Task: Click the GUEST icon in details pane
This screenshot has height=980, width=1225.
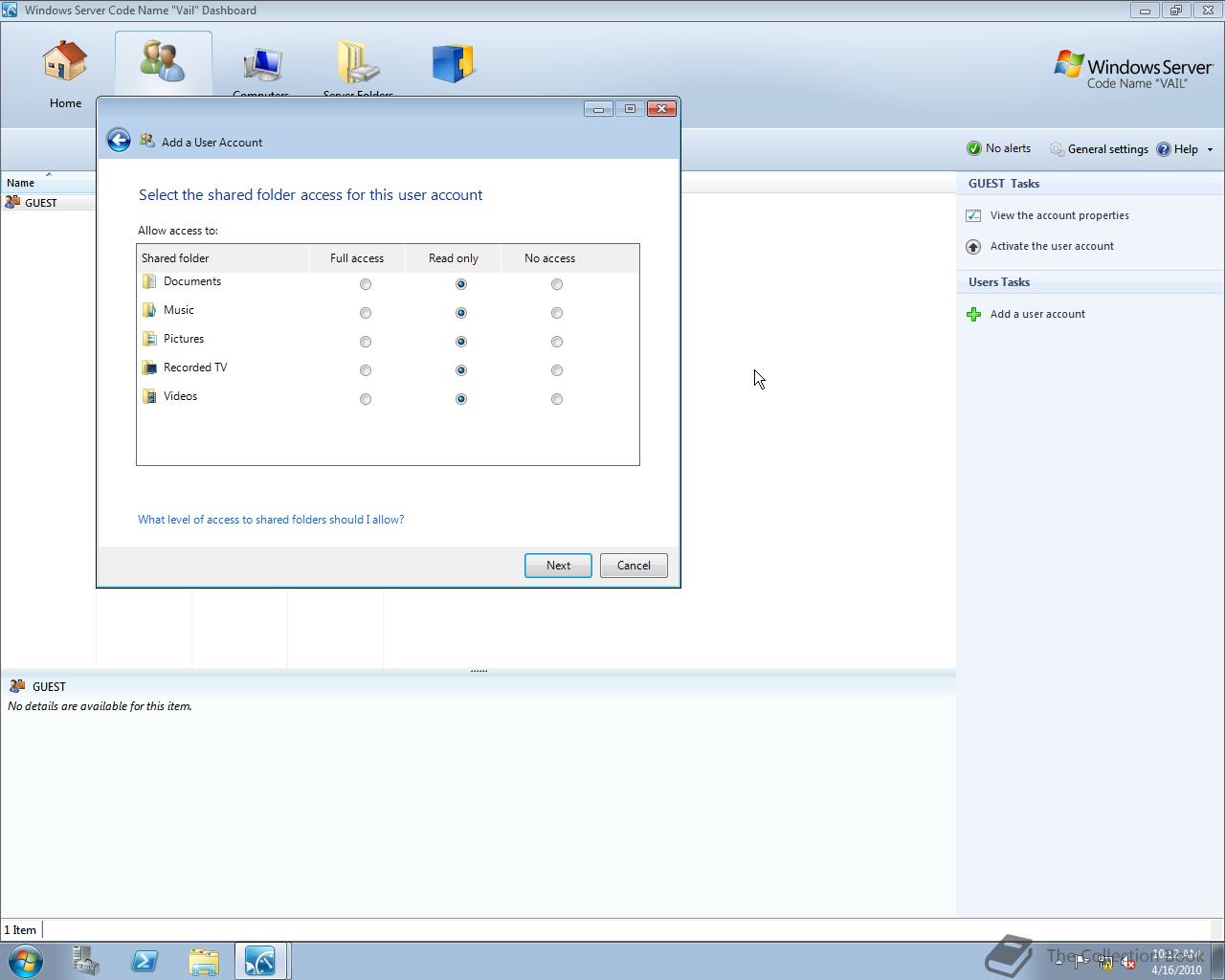Action: pyautogui.click(x=17, y=686)
